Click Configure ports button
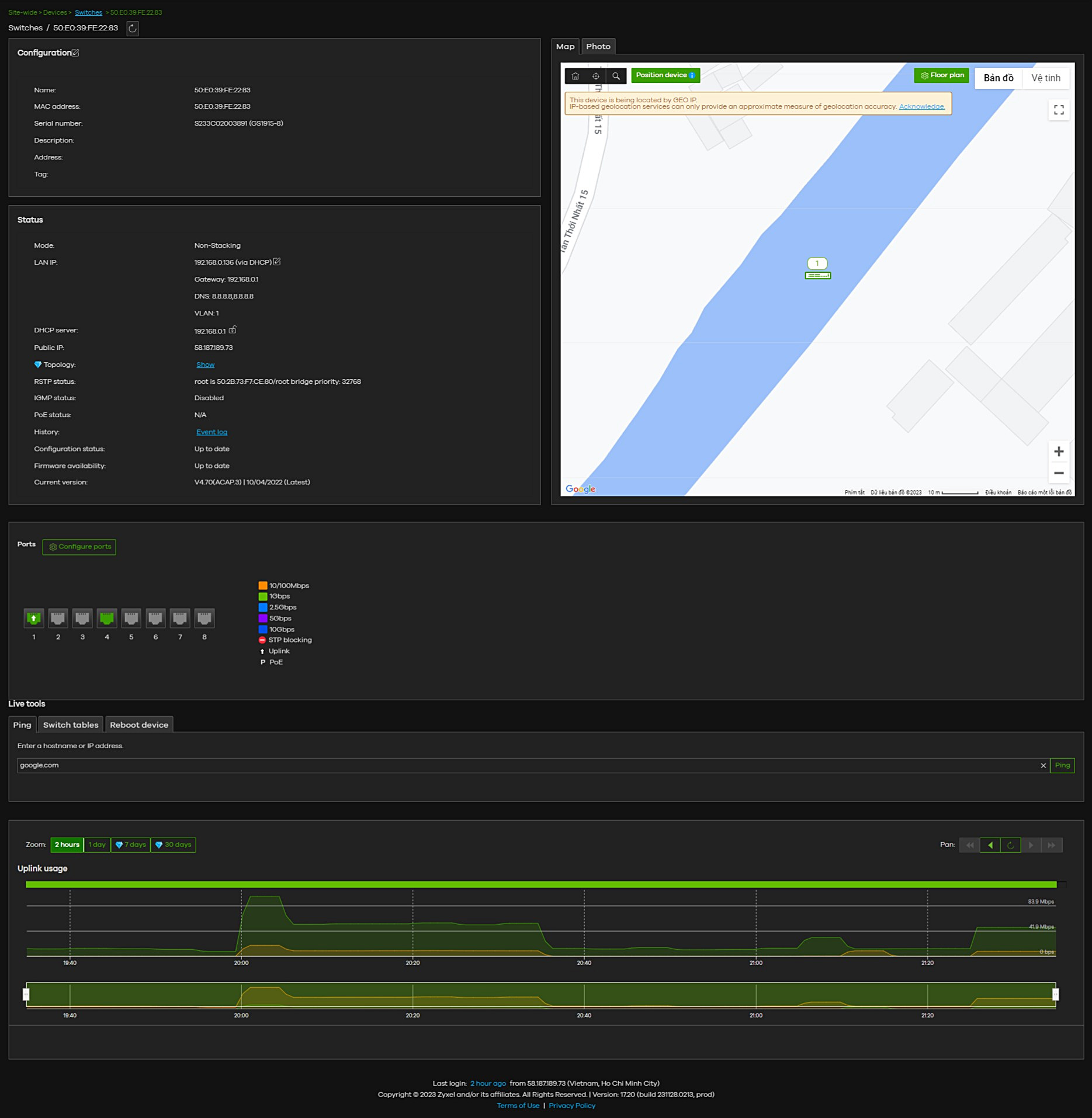This screenshot has height=1118, width=1092. pyautogui.click(x=79, y=547)
